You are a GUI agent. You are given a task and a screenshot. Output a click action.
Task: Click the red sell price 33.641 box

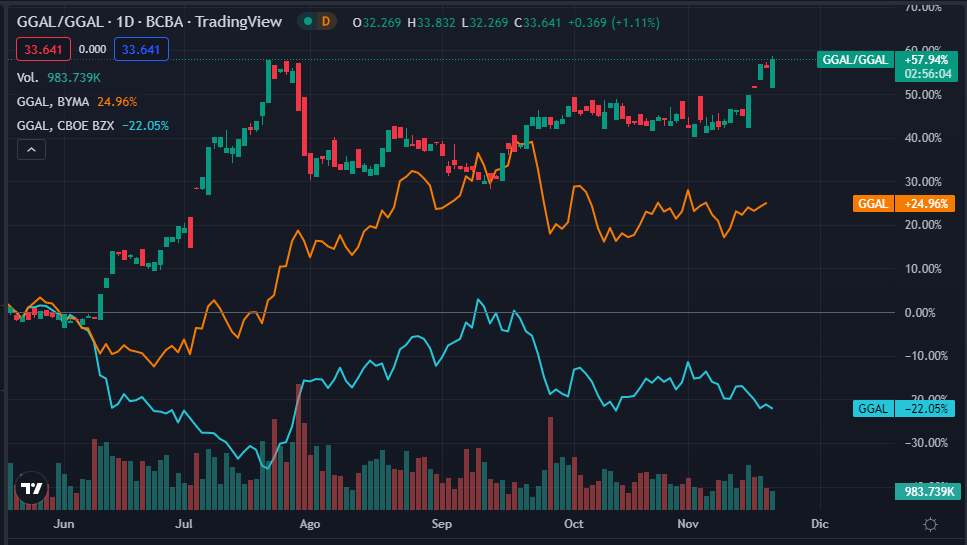click(x=43, y=48)
